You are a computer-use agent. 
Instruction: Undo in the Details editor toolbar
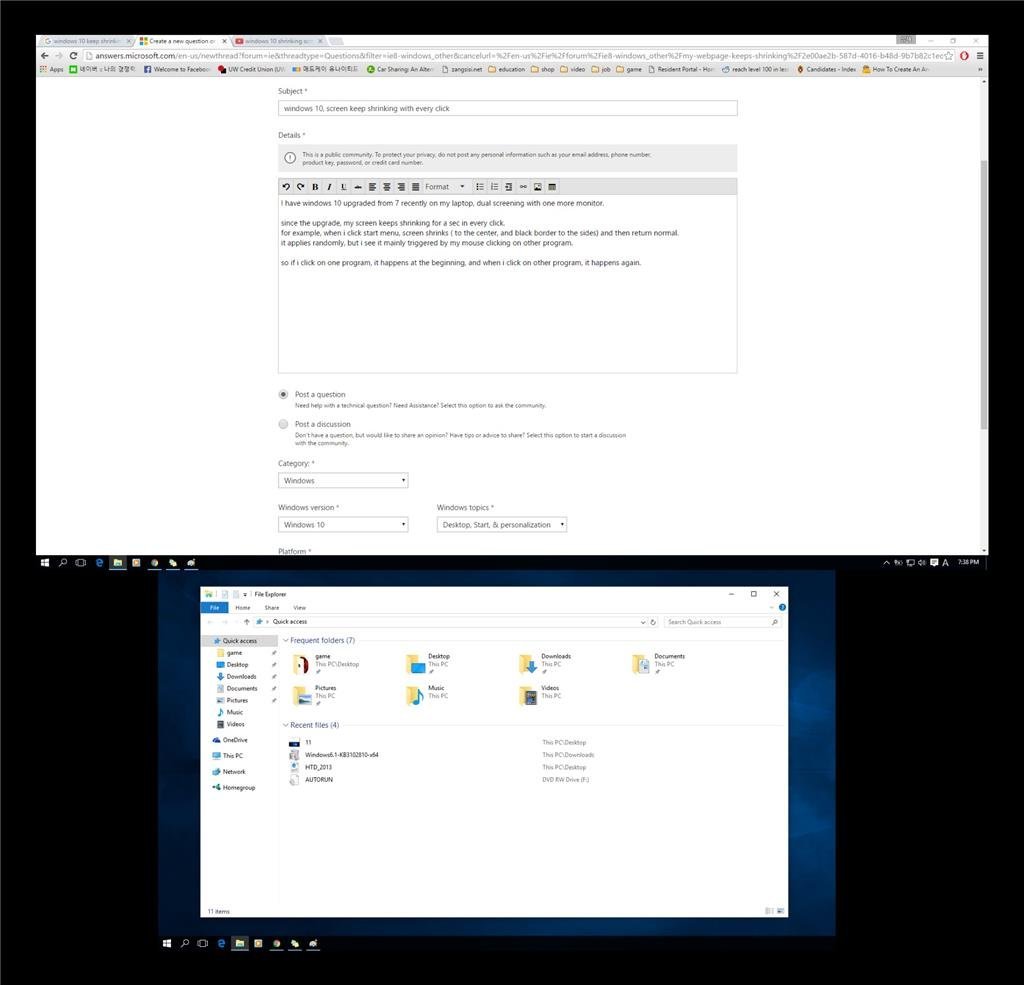[x=286, y=187]
